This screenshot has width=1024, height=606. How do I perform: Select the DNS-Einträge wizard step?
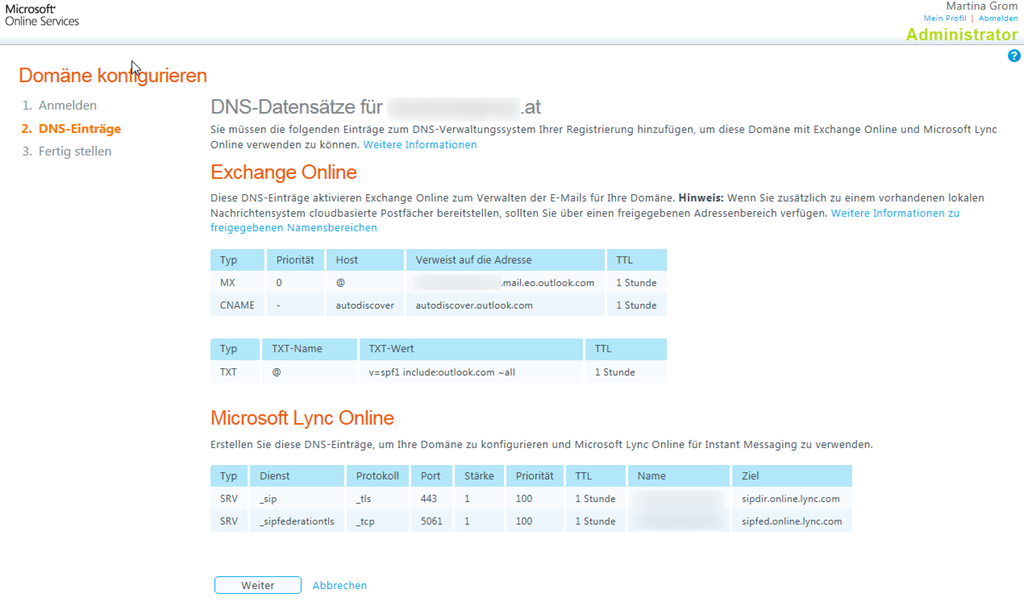79,128
